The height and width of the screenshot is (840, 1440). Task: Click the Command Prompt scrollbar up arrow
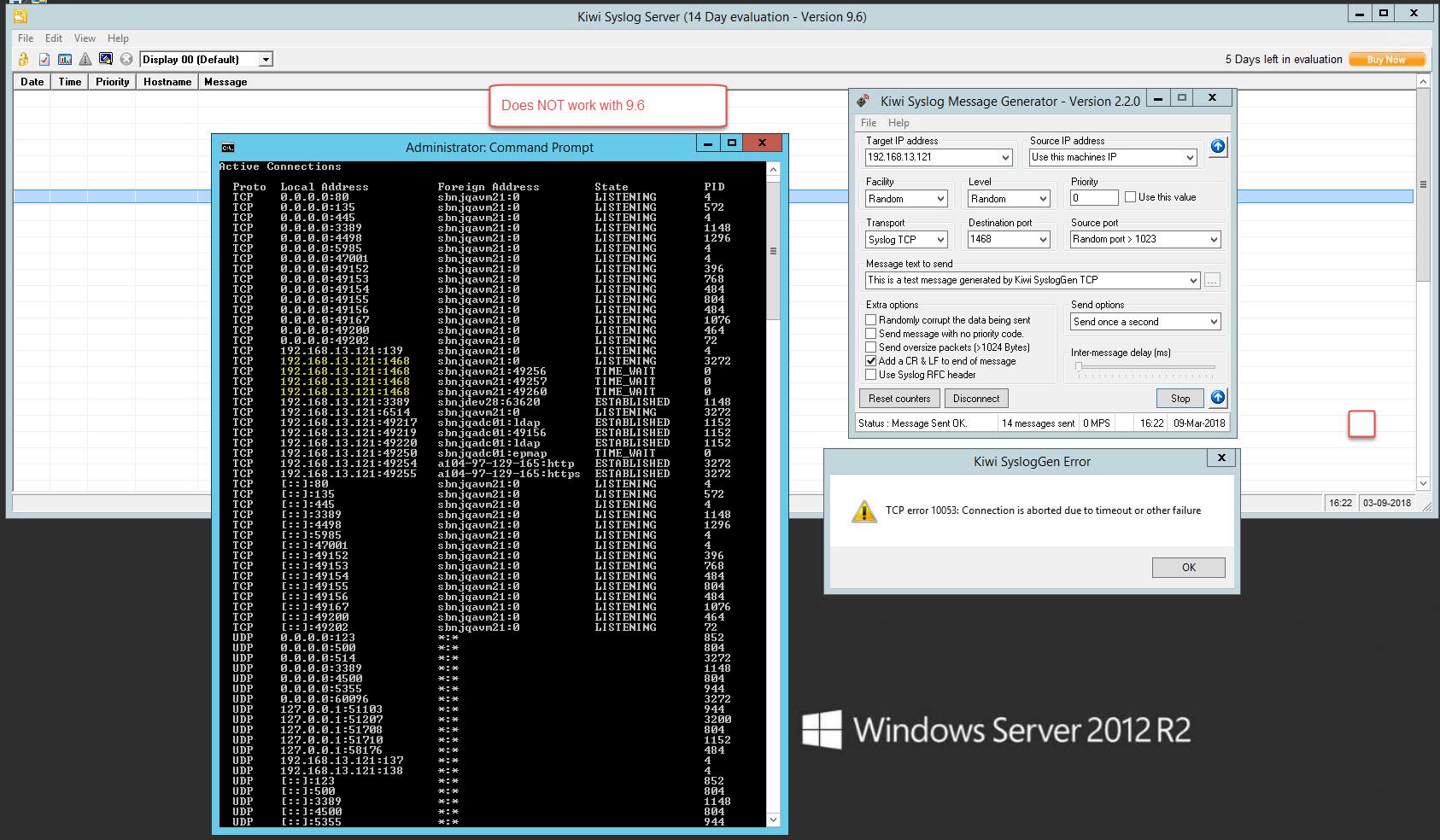773,169
